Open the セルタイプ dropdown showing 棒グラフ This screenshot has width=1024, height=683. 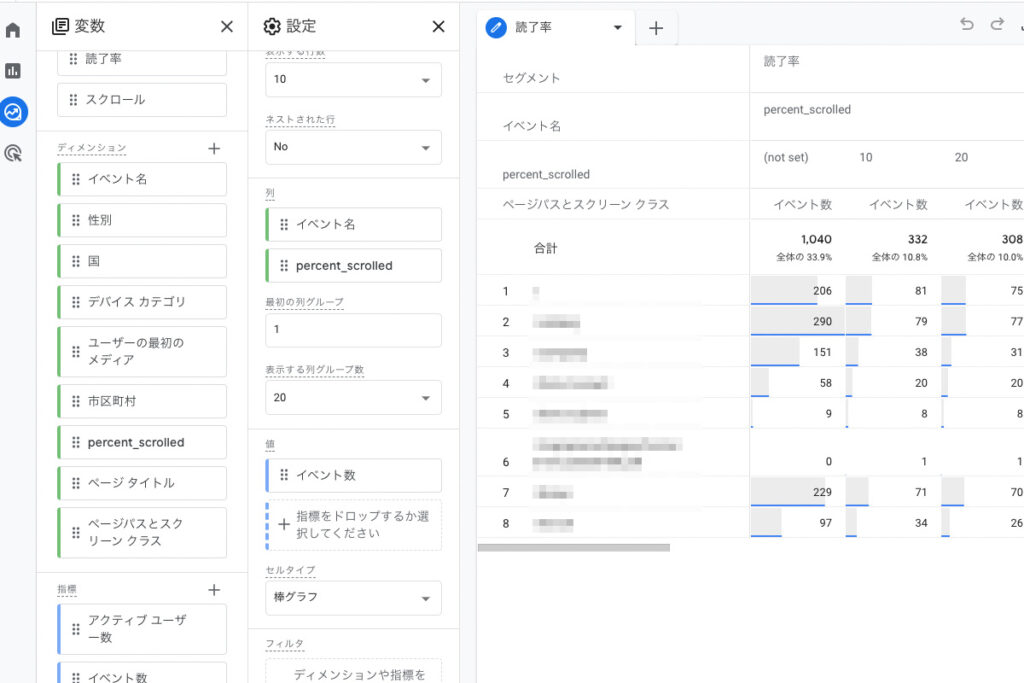(353, 597)
